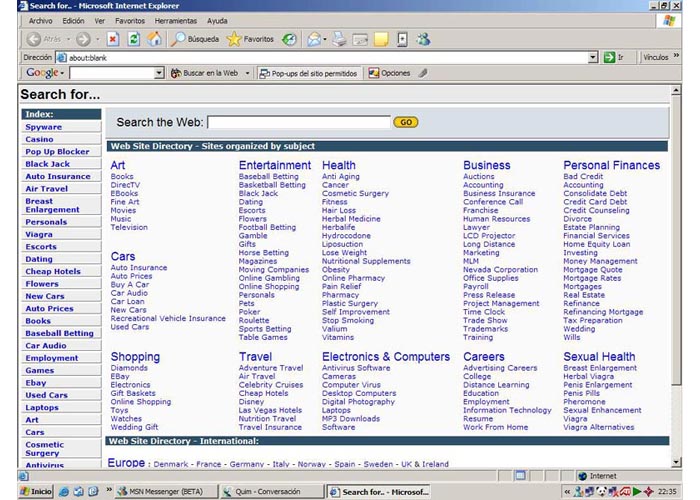Screen dimensions: 700x500
Task: Open Buscar en la Web dropdown arrow
Action: tap(247, 73)
